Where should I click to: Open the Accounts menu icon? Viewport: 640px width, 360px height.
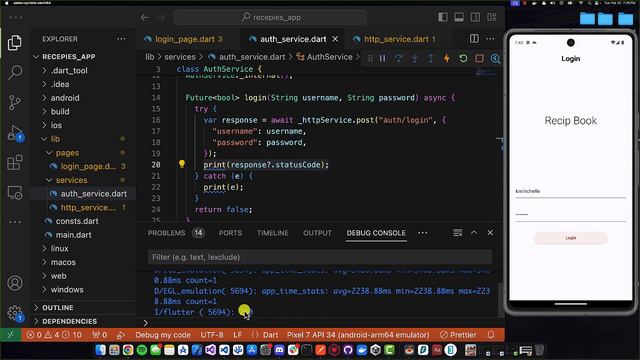pos(15,283)
